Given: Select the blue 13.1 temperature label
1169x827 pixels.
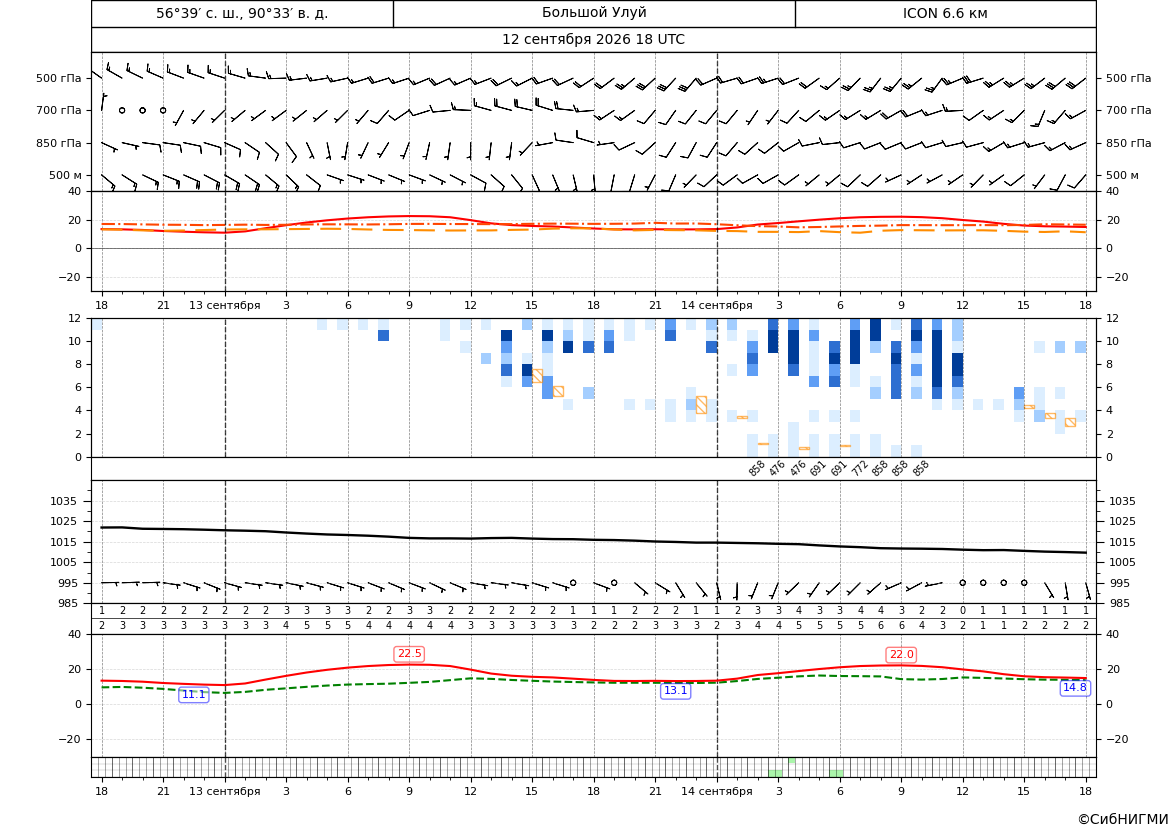Looking at the screenshot, I should 675,691.
